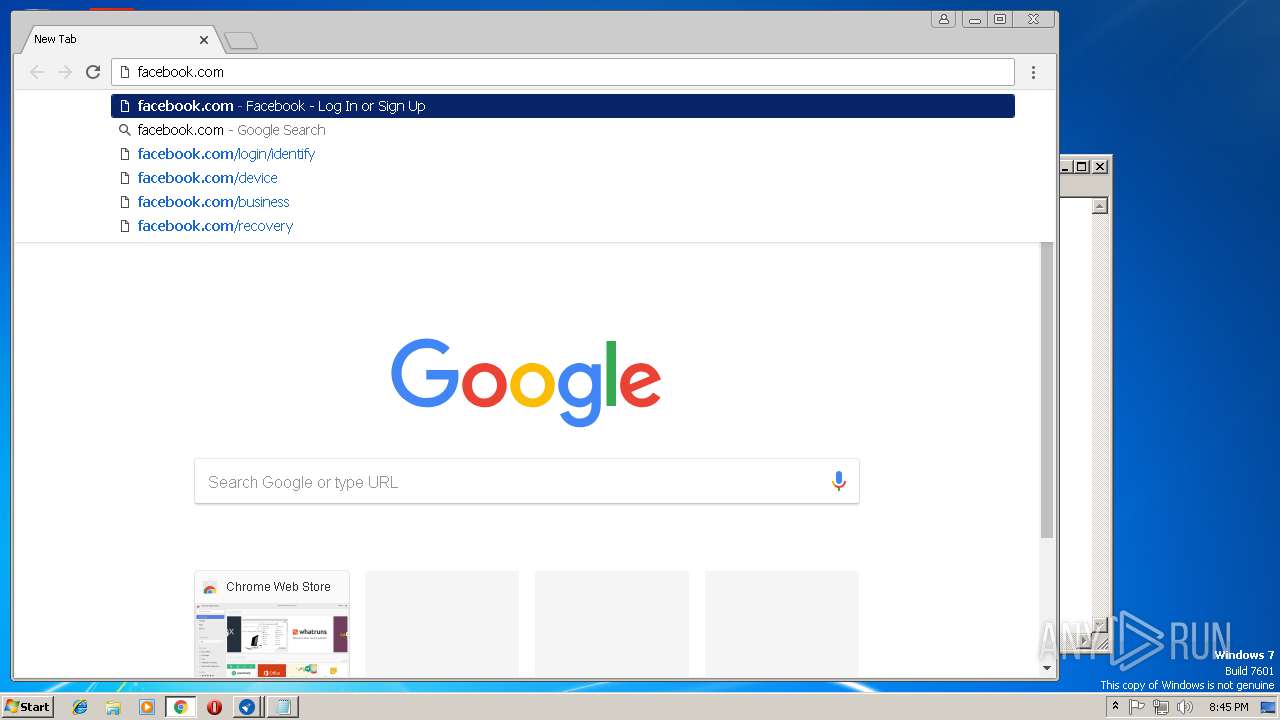
Task: Open a new tab with the tab-strip button
Action: point(241,40)
